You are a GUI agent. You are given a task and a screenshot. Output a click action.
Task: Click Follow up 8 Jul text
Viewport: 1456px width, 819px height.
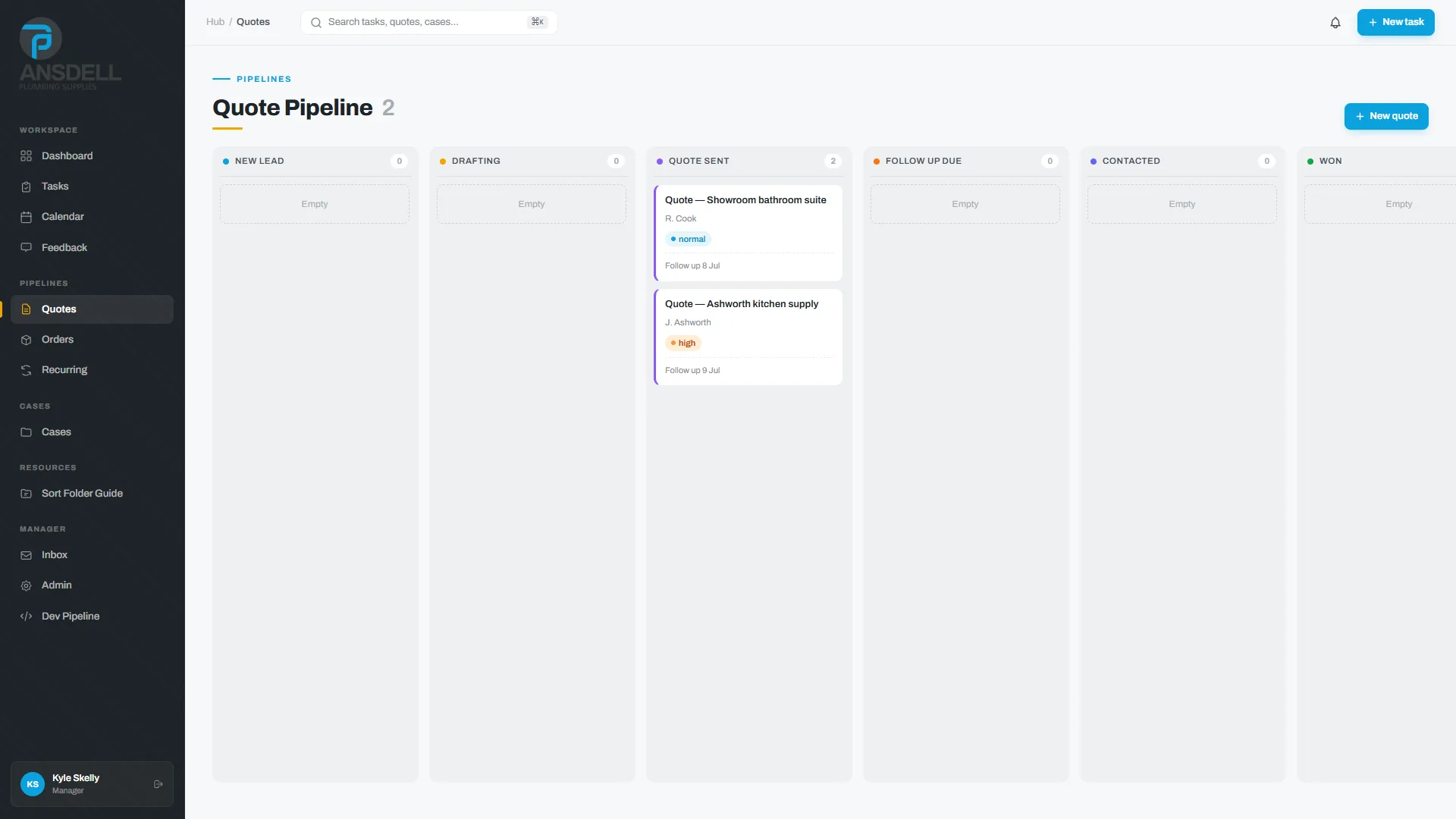coord(692,266)
